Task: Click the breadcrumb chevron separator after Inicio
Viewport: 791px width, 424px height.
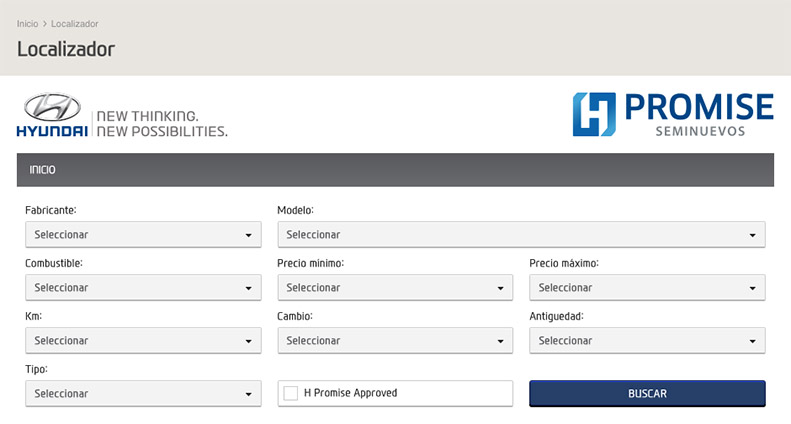Action: click(x=44, y=24)
